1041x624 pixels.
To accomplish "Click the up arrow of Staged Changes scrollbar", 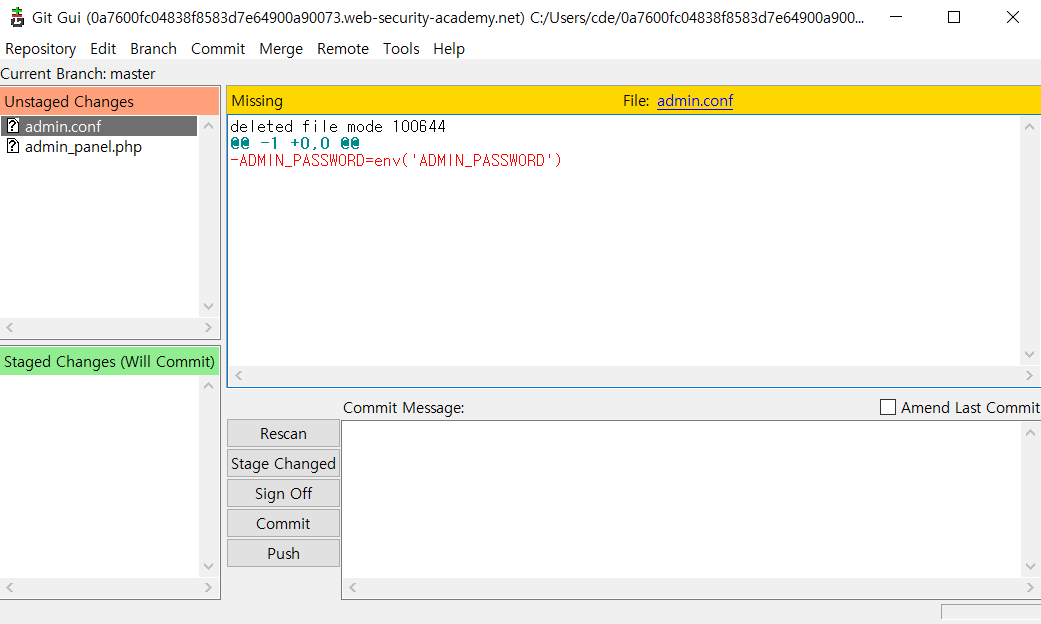I will point(208,386).
